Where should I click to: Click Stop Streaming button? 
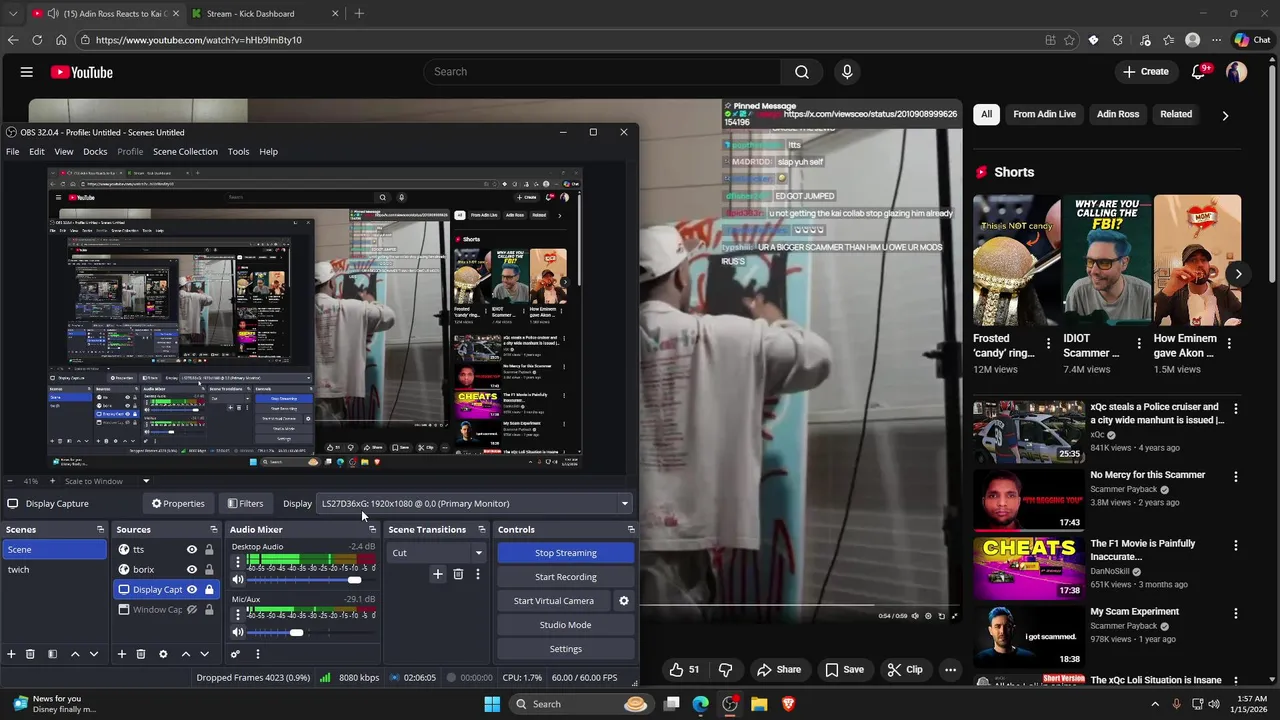[x=565, y=553]
